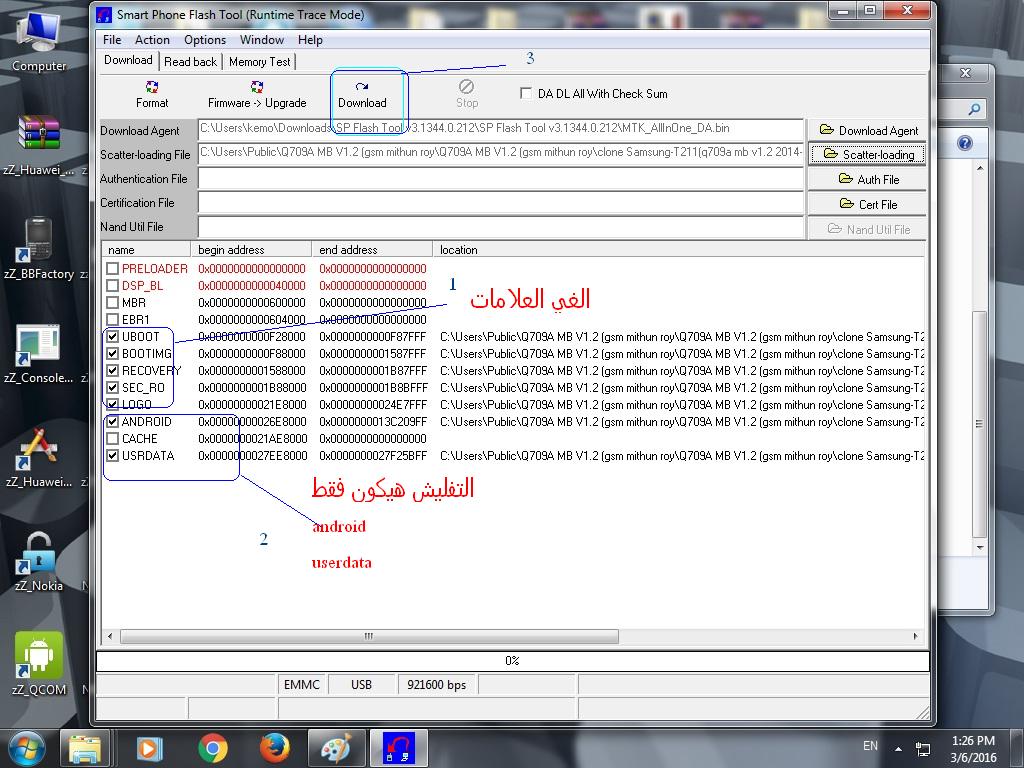
Task: Select the SP Flash Tool taskbar icon
Action: [399, 748]
